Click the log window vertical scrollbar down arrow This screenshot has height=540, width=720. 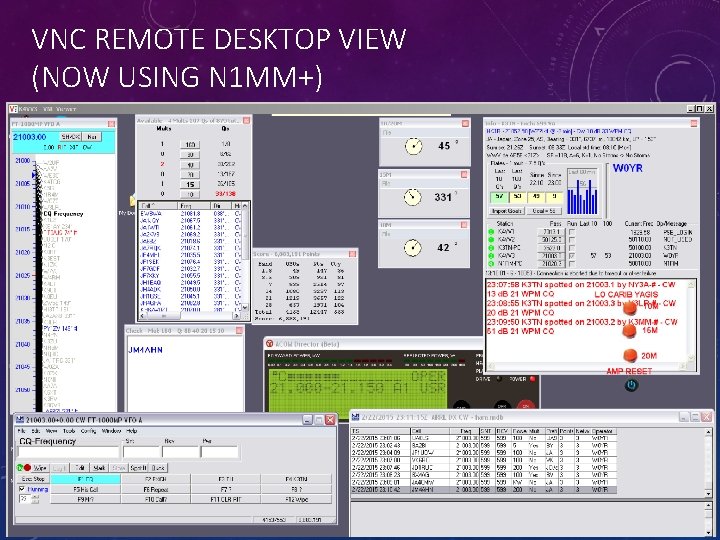click(x=709, y=494)
